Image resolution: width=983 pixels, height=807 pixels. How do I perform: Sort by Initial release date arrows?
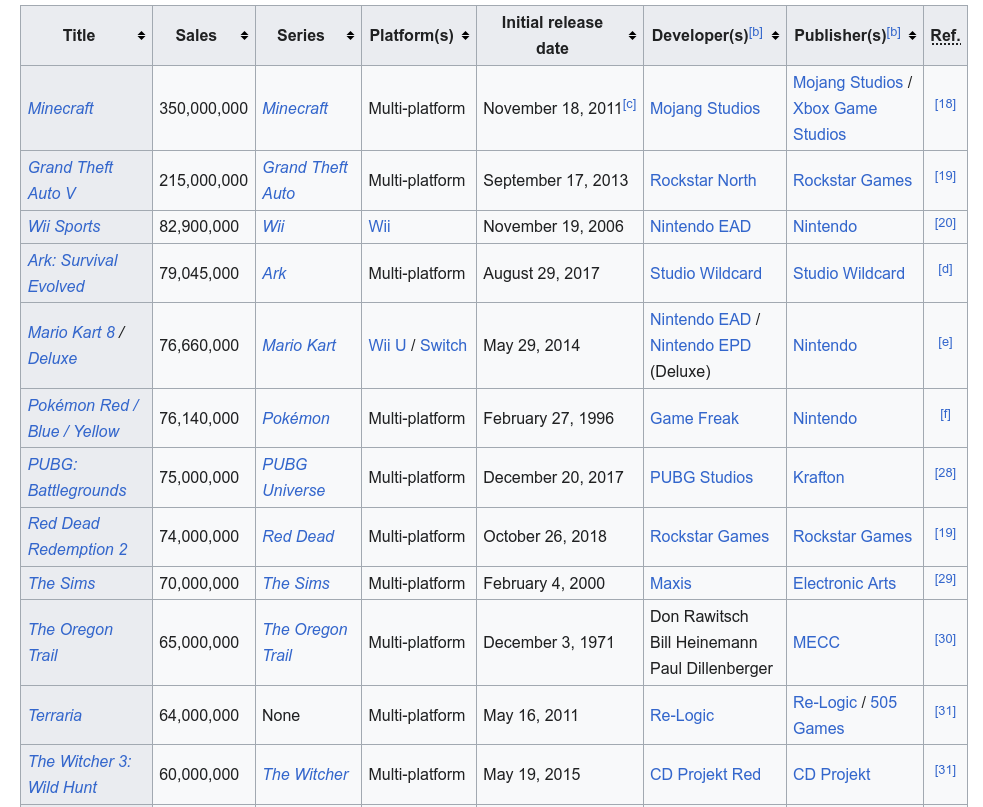632,36
